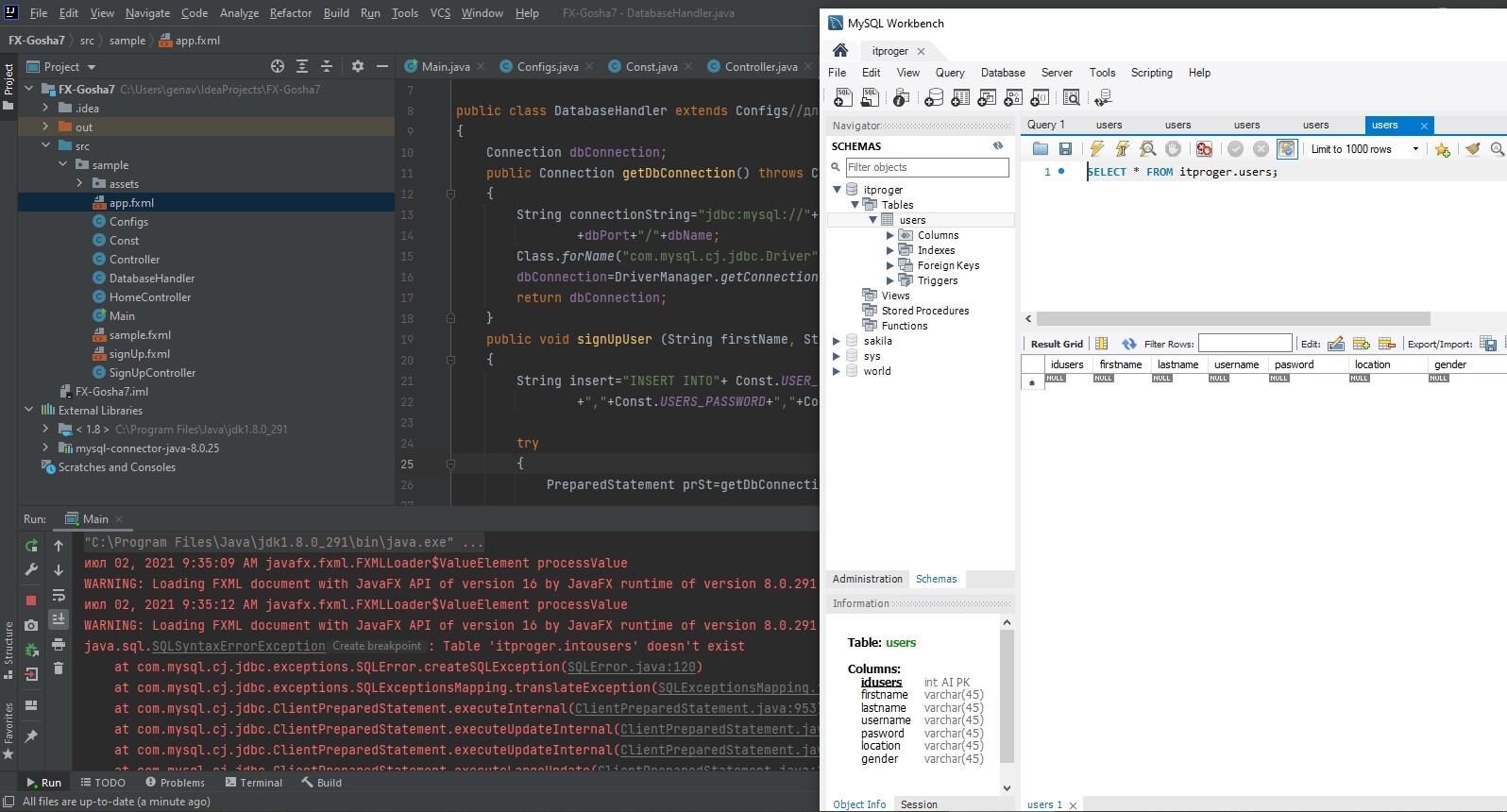Beautify the SQL query with broom icon
1507x812 pixels.
(1472, 148)
